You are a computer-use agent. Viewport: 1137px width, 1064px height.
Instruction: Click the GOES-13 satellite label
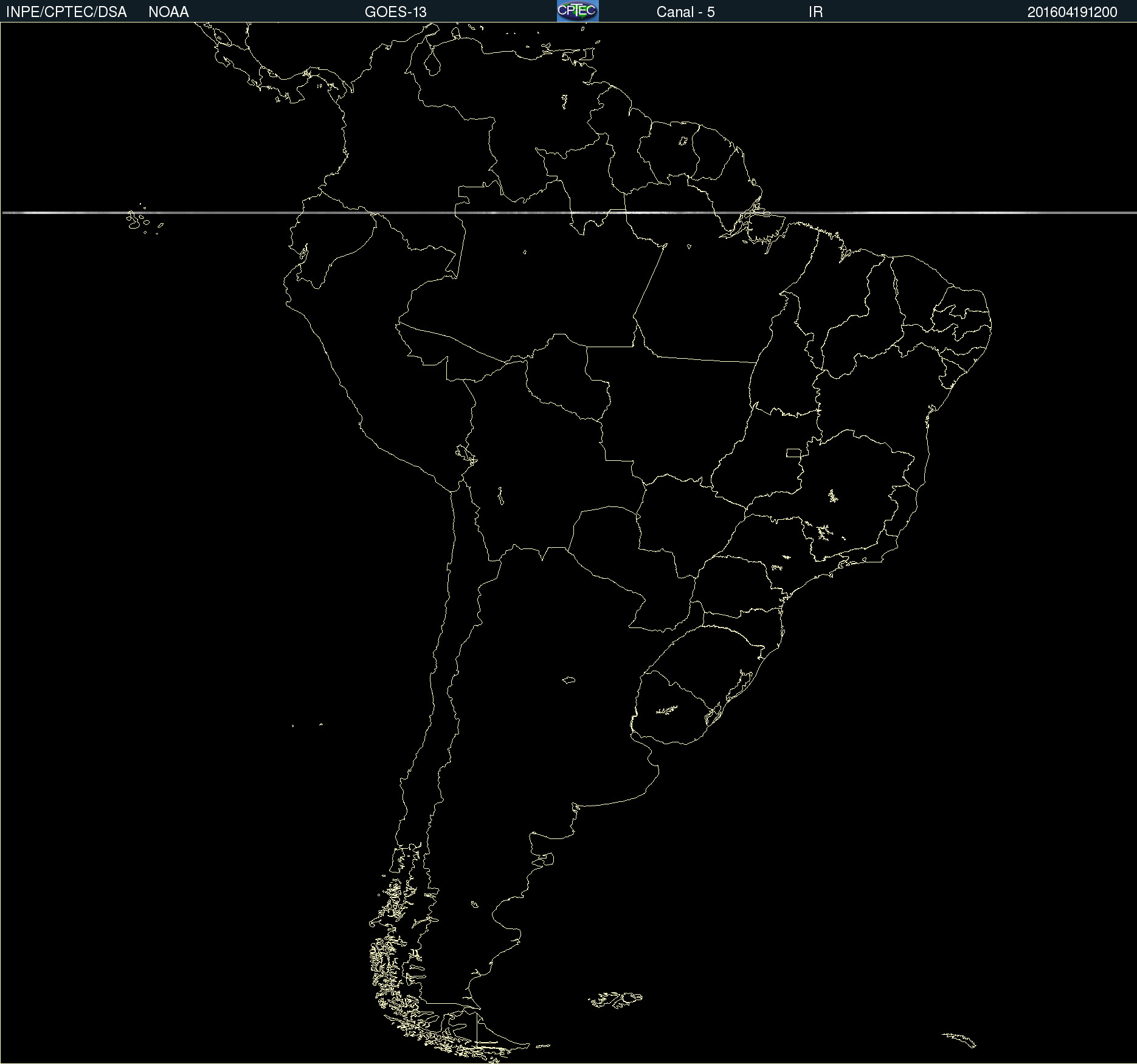(x=395, y=12)
